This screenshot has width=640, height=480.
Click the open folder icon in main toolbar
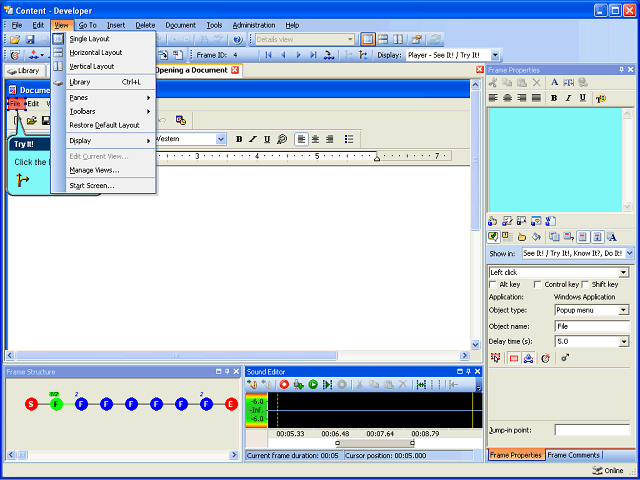click(15, 40)
